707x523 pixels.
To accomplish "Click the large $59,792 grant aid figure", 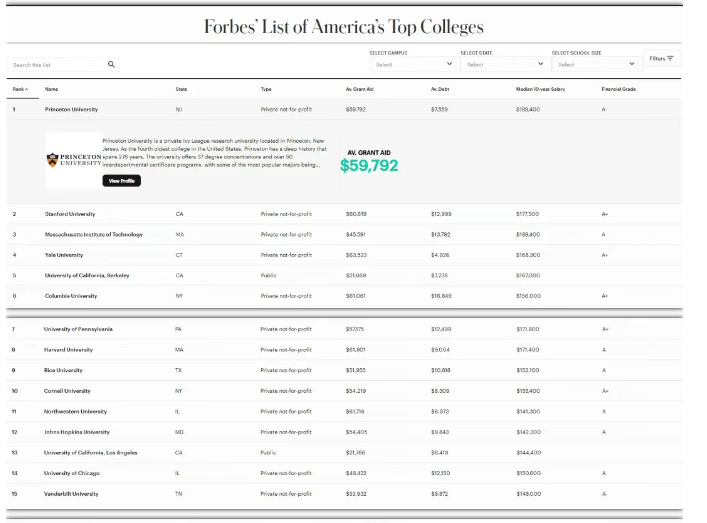I will click(x=369, y=165).
